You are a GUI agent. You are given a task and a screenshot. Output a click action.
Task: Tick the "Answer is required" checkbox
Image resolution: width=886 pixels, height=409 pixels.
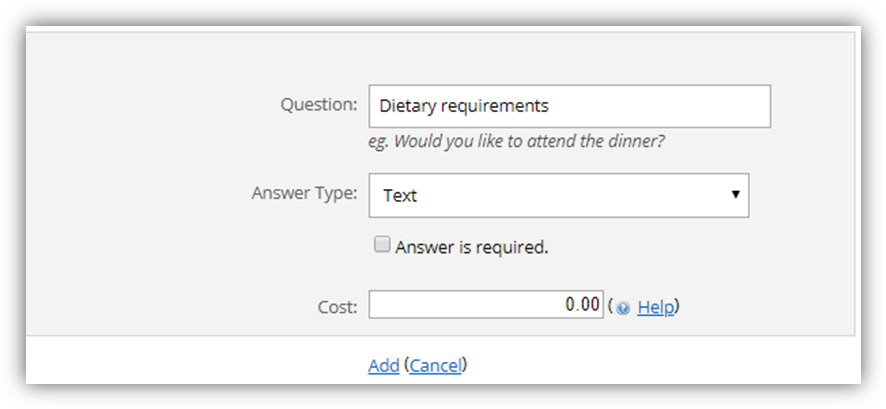(381, 245)
